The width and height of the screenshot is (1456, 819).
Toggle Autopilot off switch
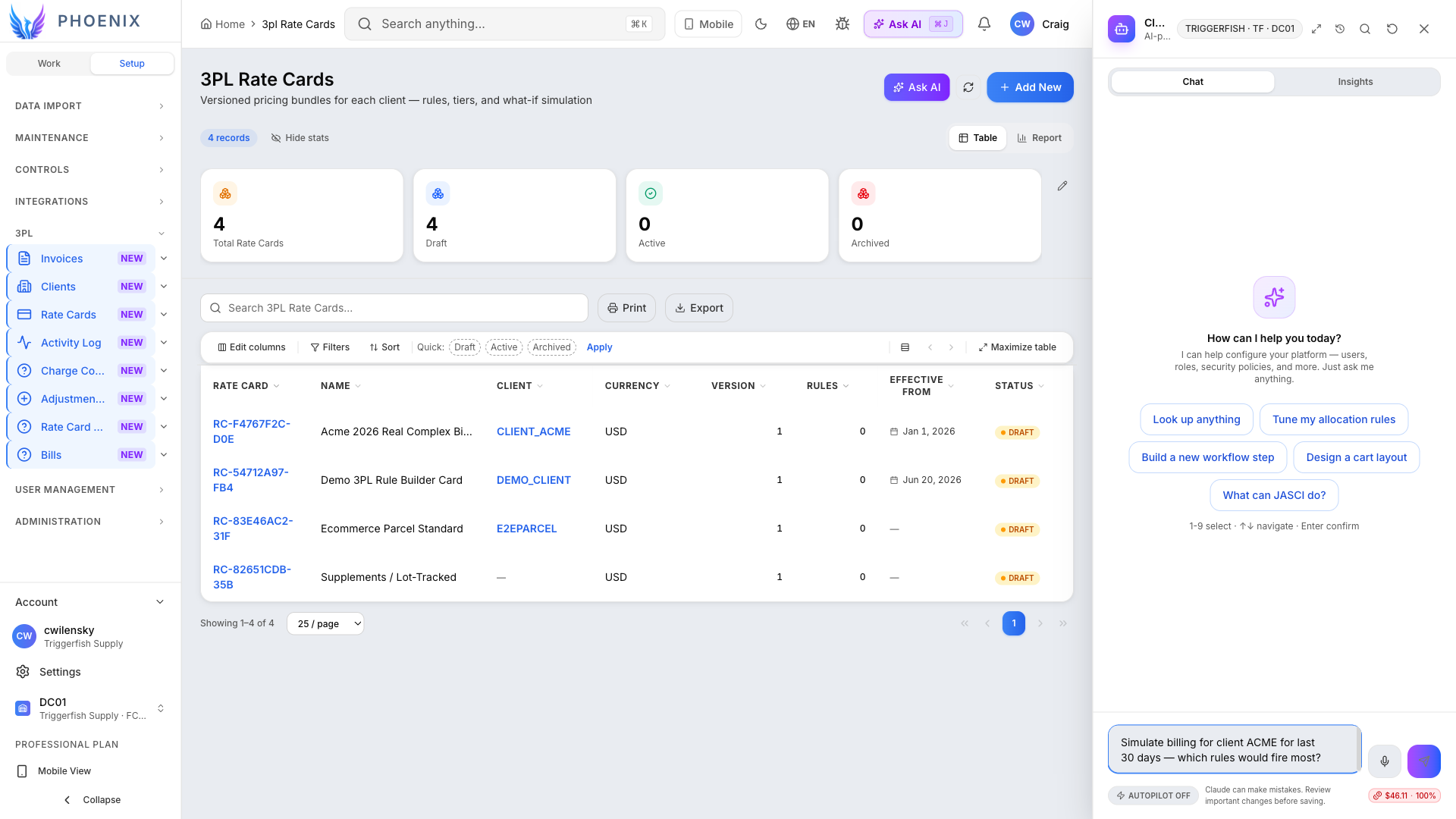[1153, 795]
